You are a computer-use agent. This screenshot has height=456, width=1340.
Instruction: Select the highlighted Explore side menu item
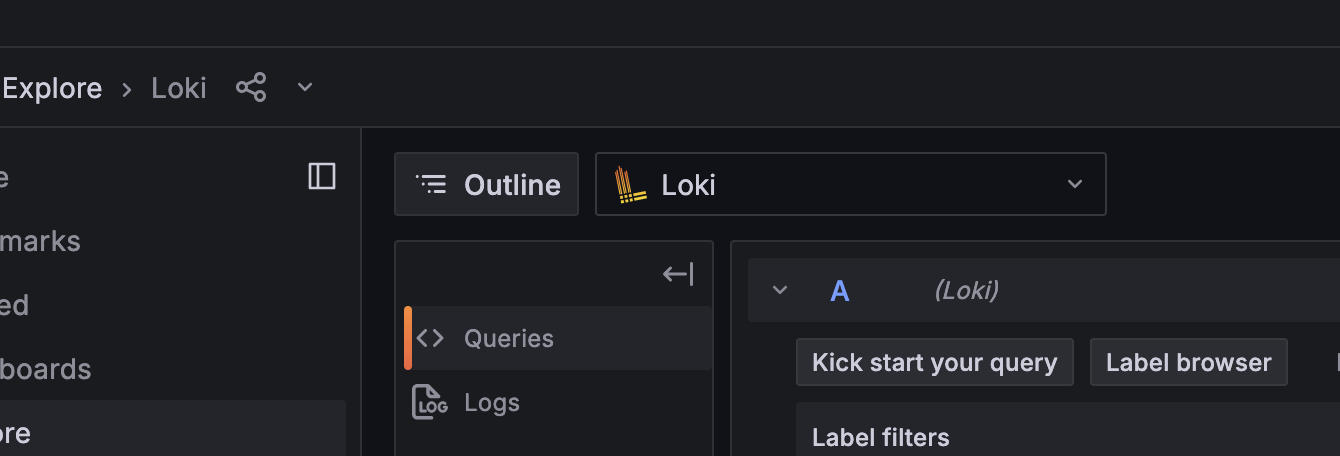[x=16, y=433]
